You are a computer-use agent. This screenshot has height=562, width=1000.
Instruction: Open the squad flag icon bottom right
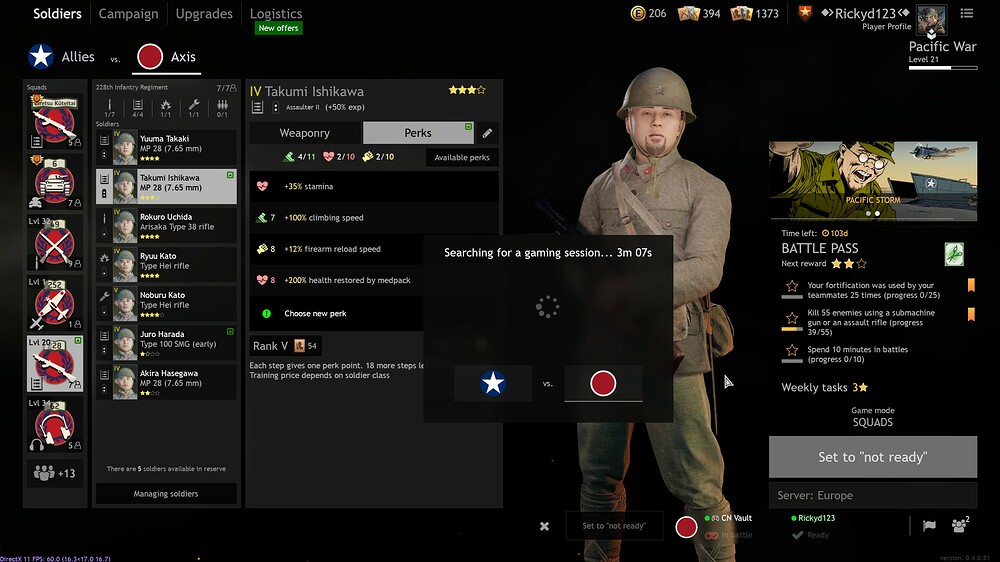[929, 525]
